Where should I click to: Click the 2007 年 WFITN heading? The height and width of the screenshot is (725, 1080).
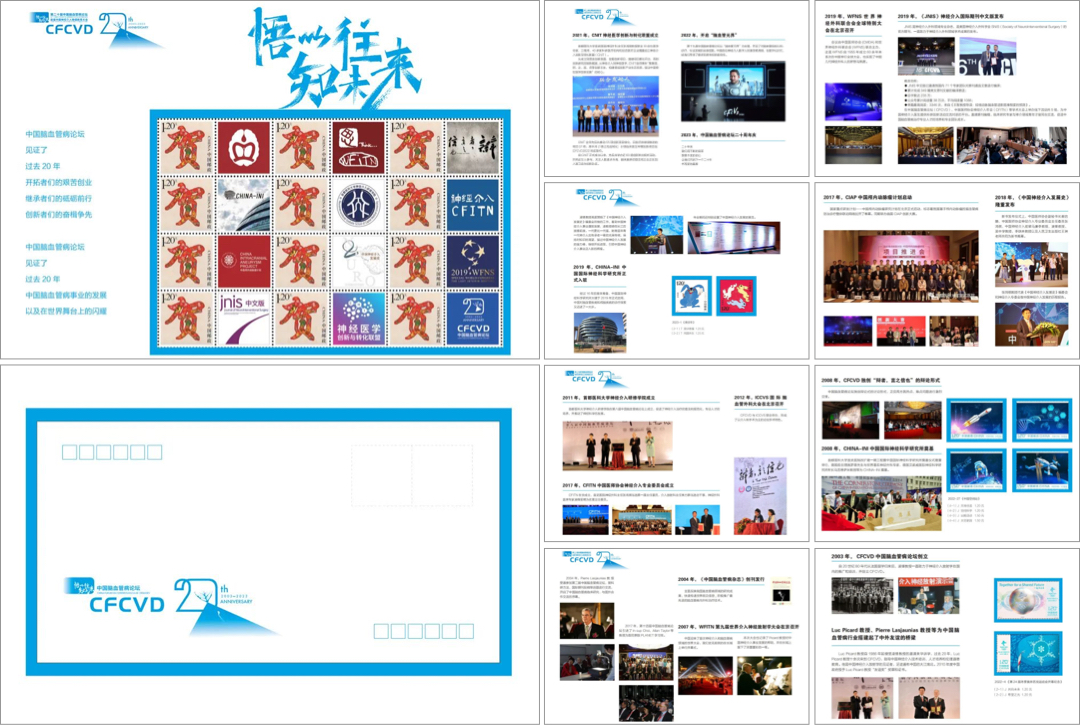(x=738, y=627)
